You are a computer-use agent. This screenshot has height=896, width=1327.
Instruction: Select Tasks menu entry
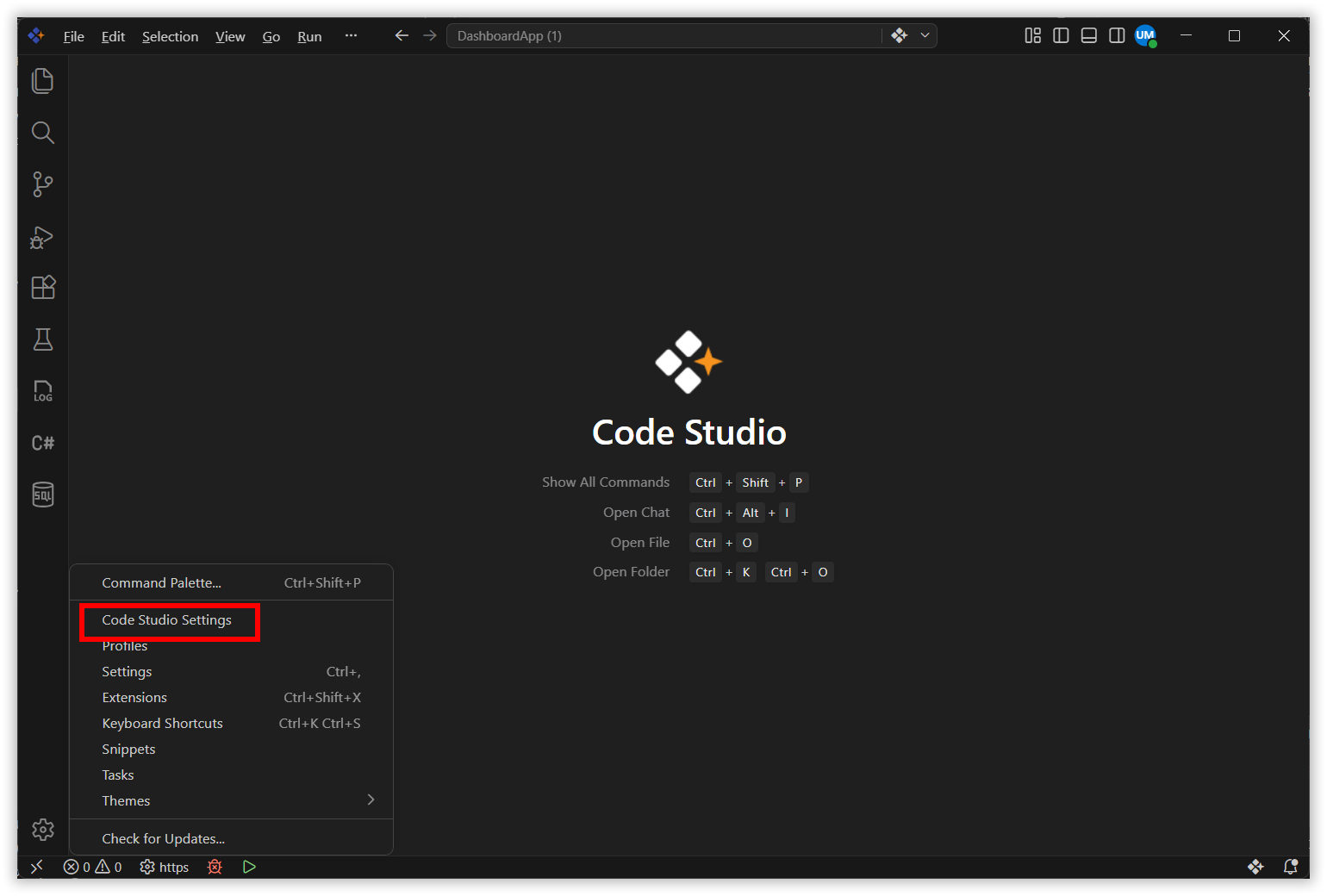point(231,775)
